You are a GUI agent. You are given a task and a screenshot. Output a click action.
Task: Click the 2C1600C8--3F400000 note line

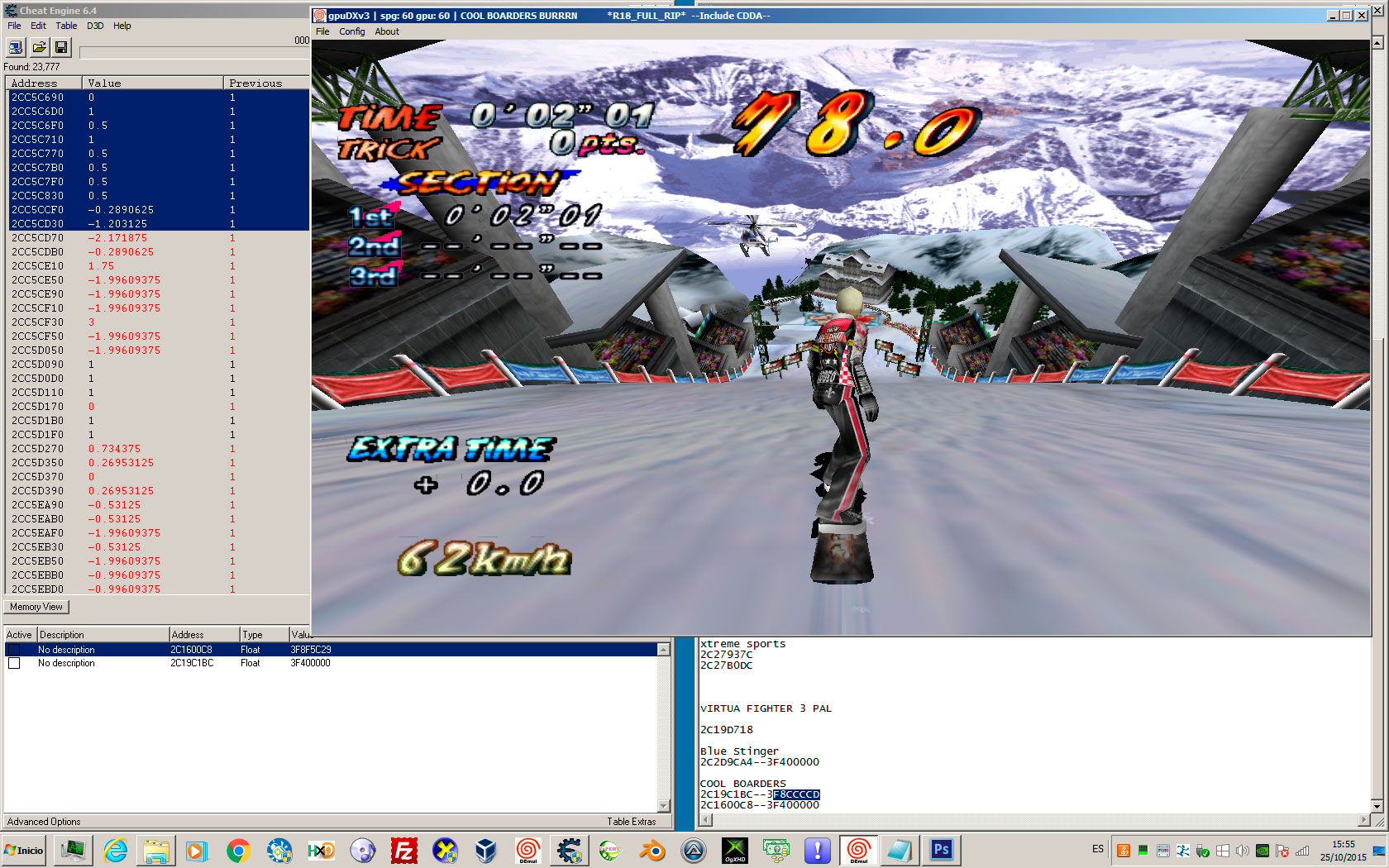pos(759,805)
